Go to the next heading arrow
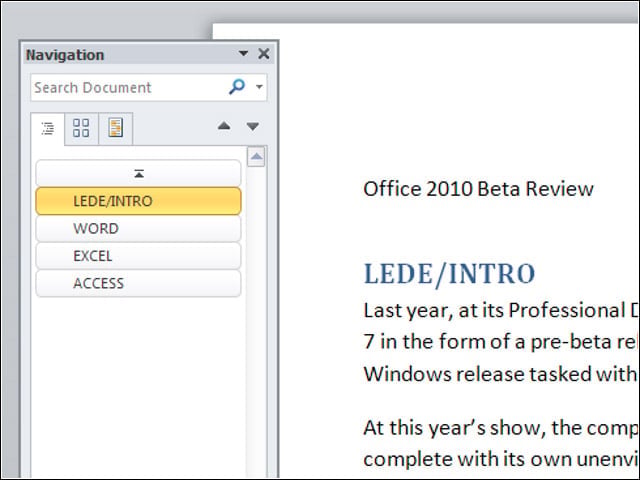 (253, 127)
